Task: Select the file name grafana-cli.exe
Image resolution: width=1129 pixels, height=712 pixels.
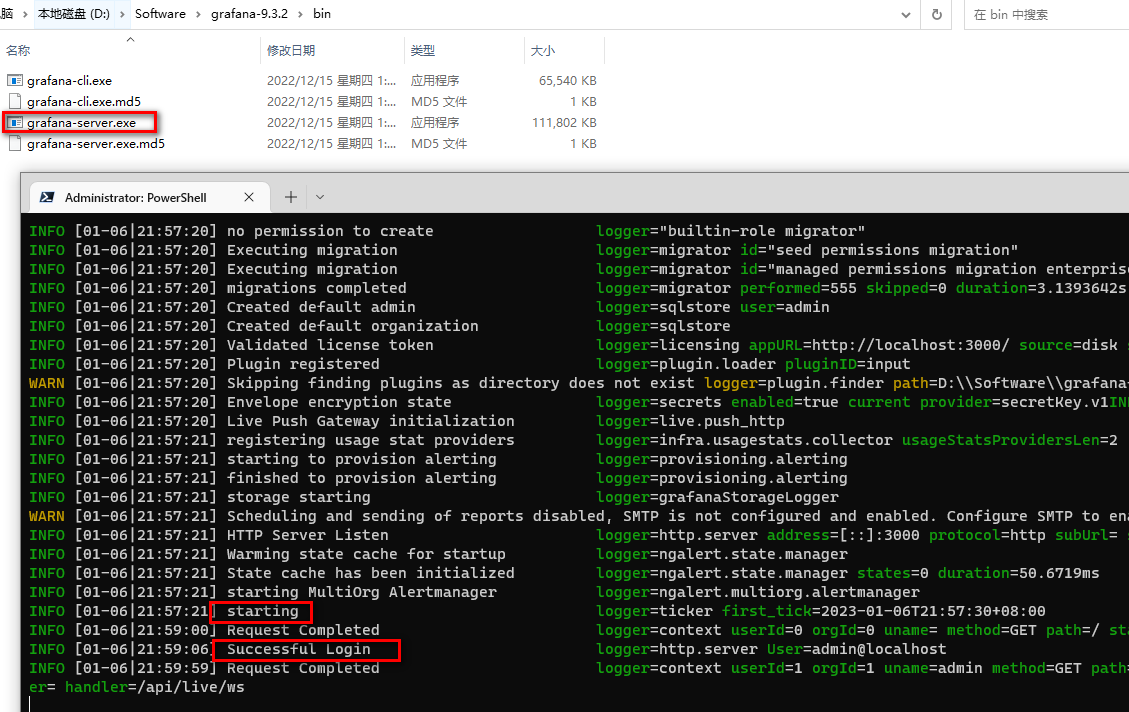Action: [x=69, y=81]
